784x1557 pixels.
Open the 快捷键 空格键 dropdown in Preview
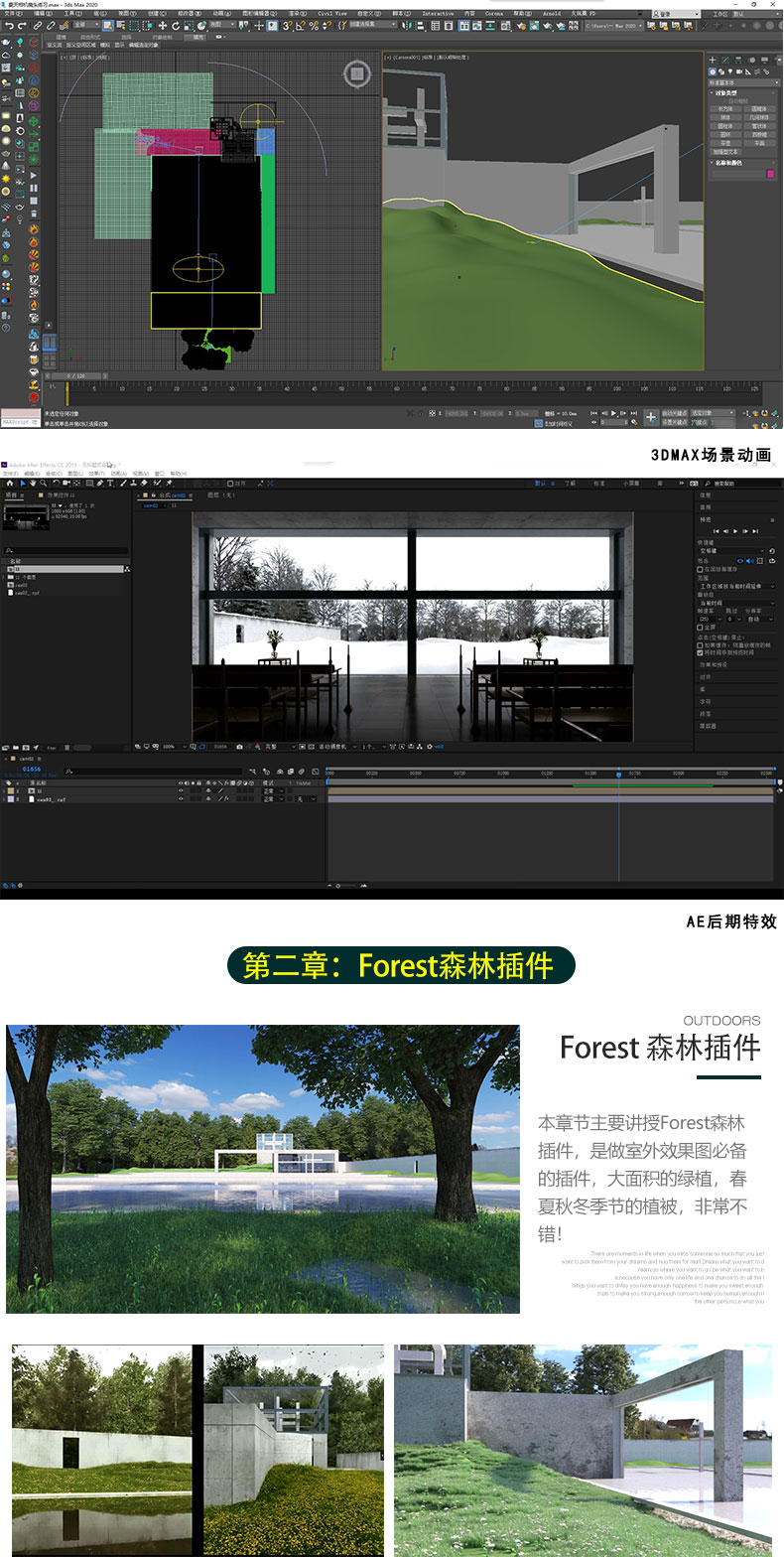pos(731,551)
